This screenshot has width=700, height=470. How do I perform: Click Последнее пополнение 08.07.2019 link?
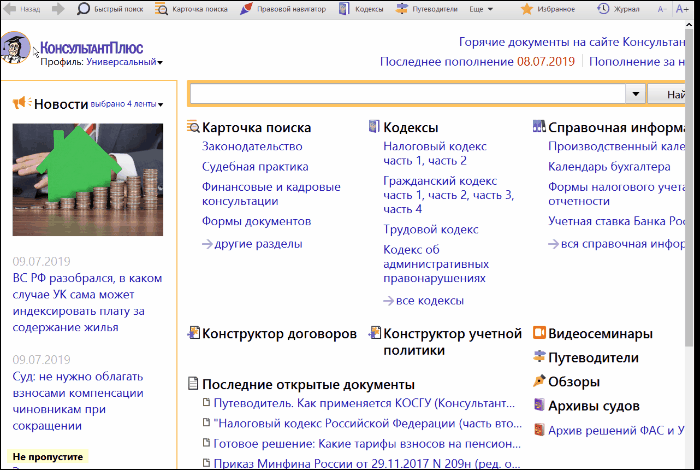(477, 62)
